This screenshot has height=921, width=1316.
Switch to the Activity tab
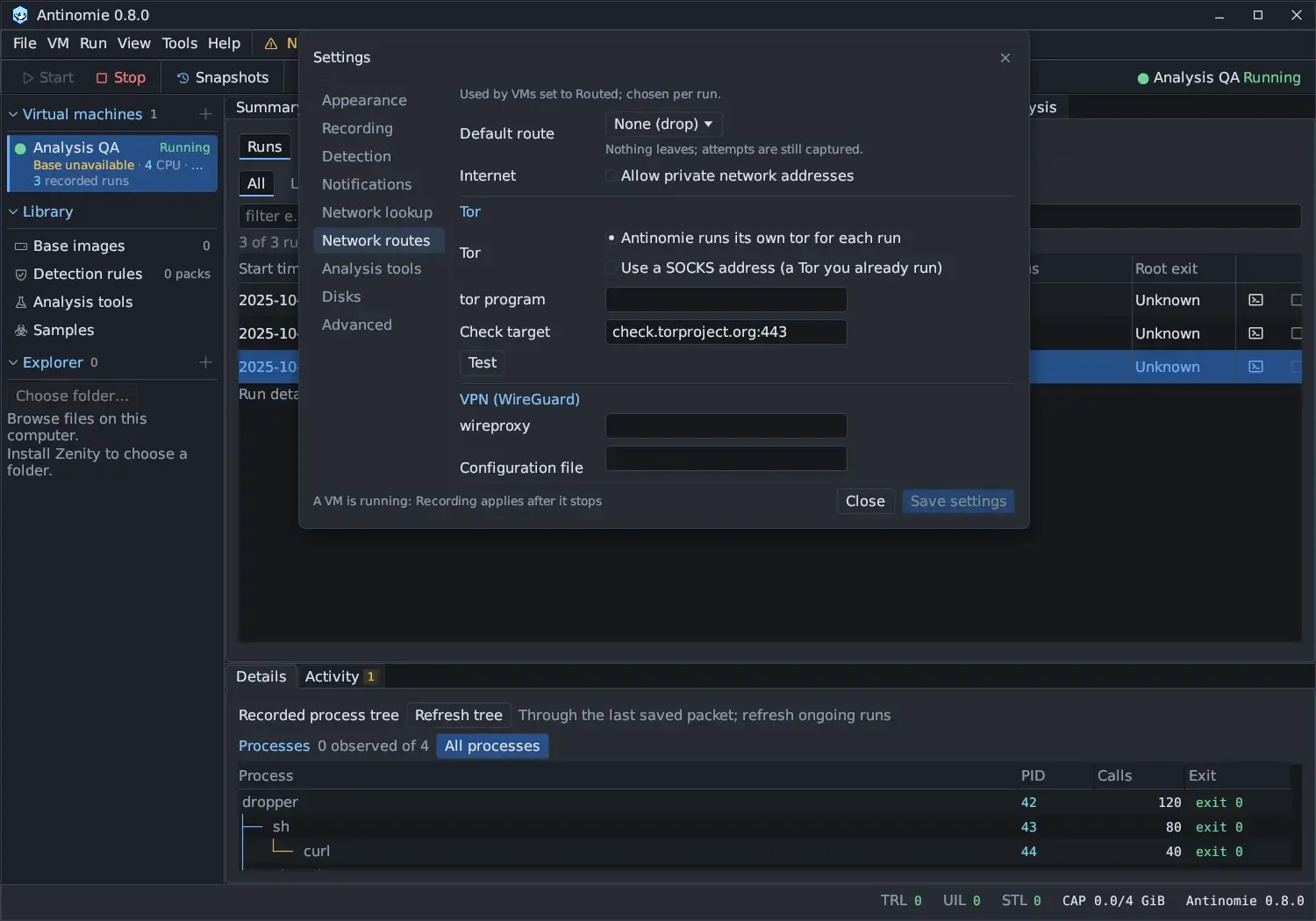(x=340, y=676)
